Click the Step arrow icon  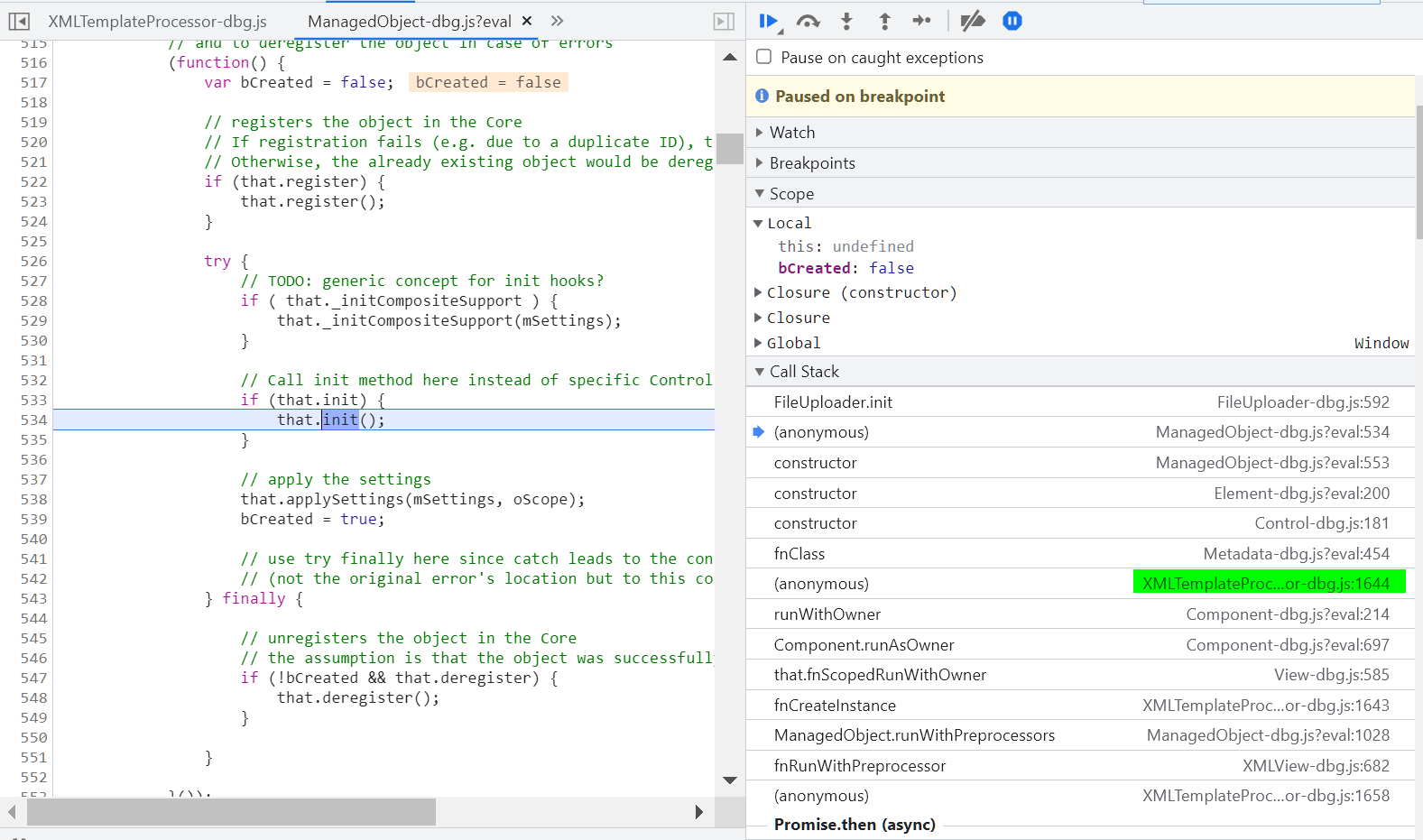(921, 21)
